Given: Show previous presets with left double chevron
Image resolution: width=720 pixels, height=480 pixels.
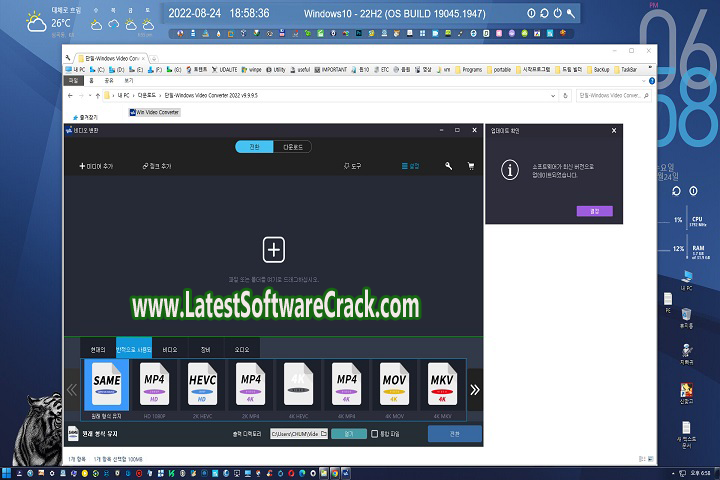Looking at the screenshot, I should (72, 390).
